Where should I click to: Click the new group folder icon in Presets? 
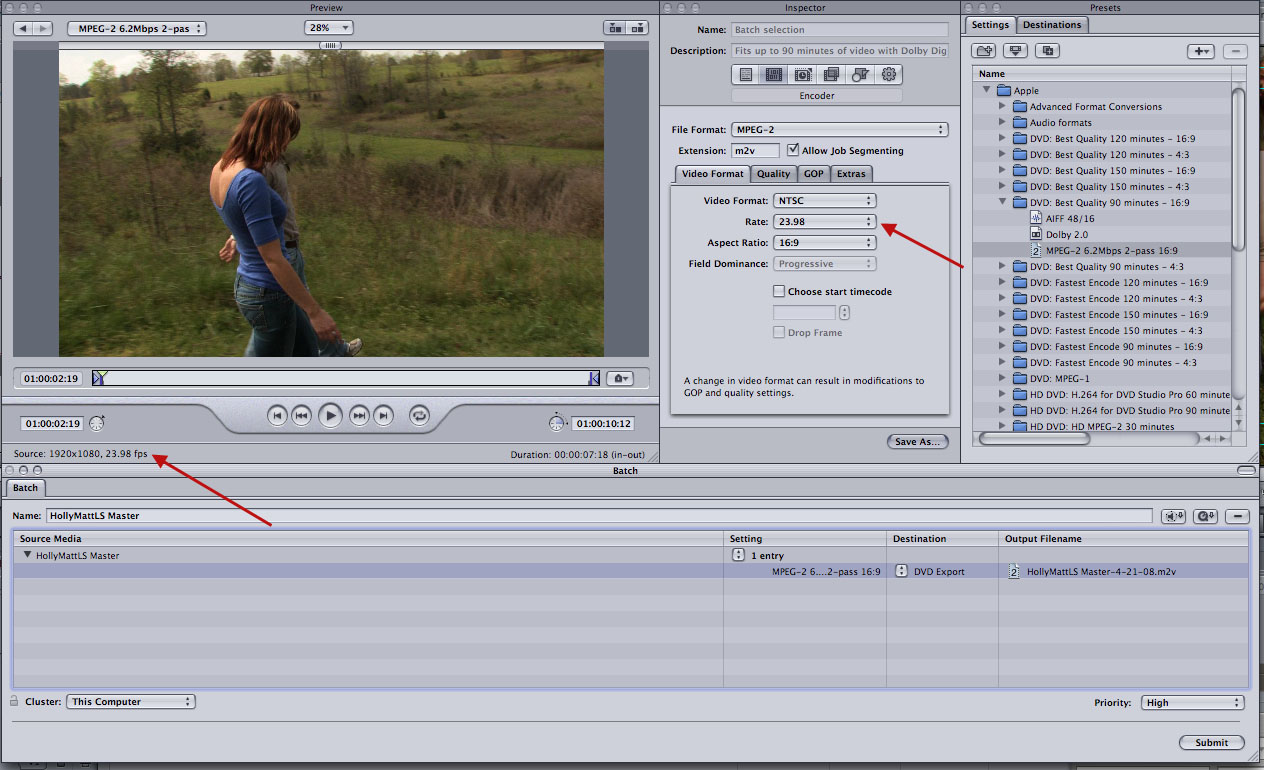984,51
